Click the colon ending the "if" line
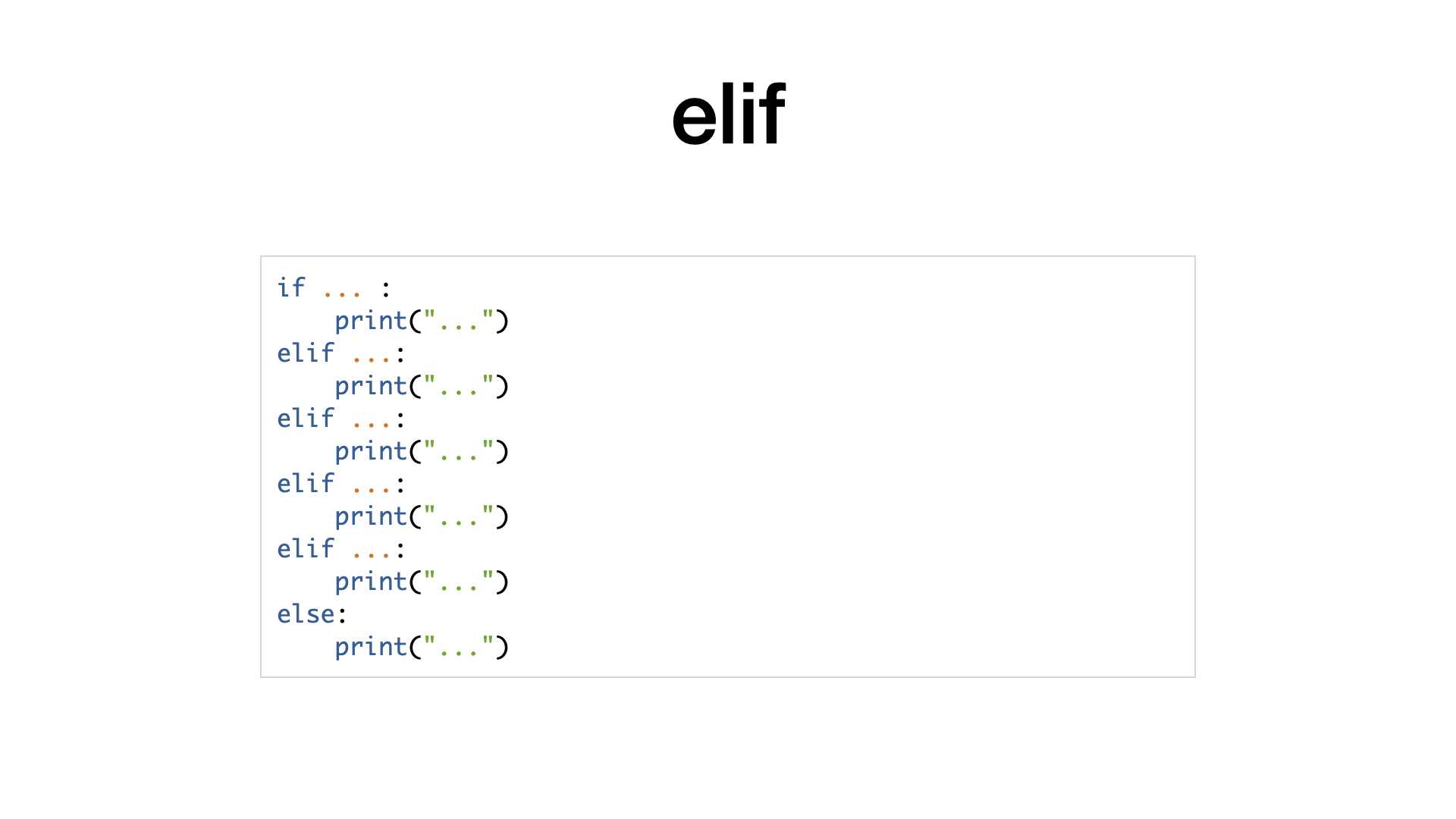Viewport: 1456px width, 819px height. click(386, 289)
